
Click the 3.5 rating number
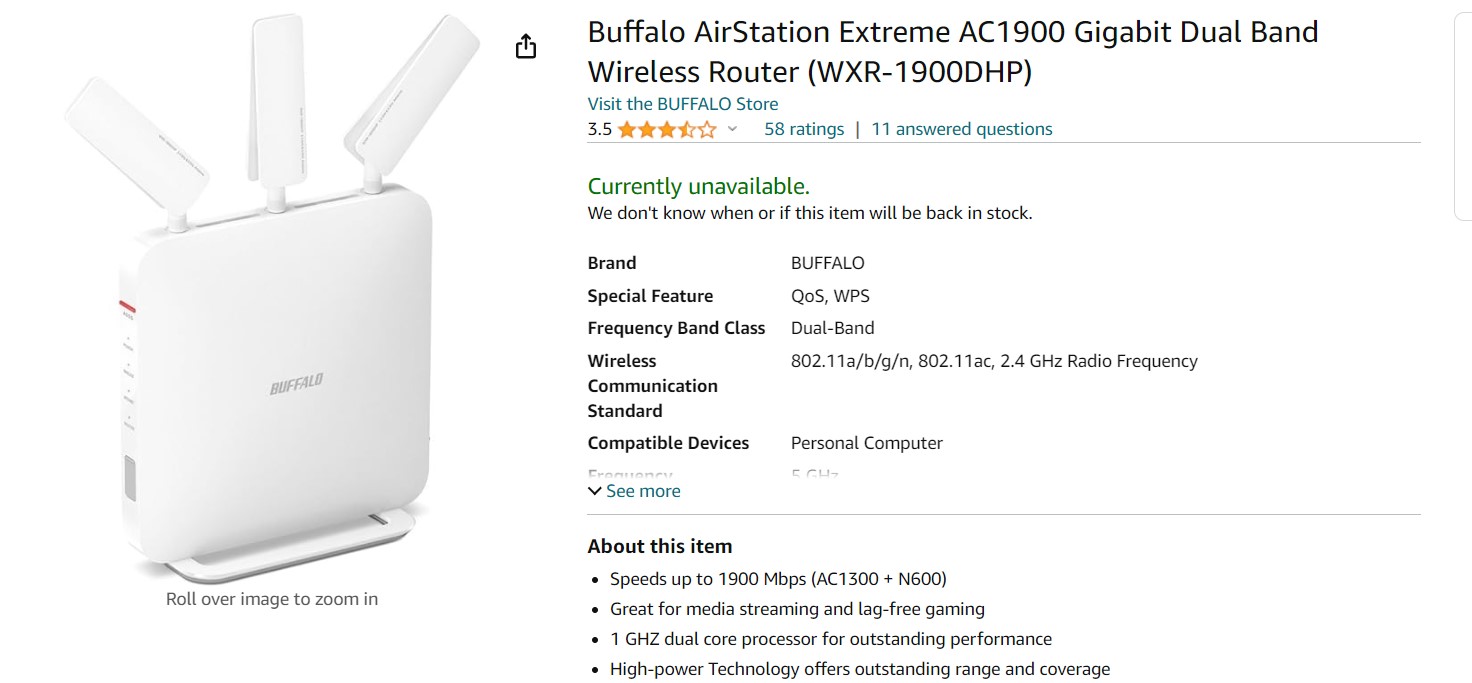(599, 129)
